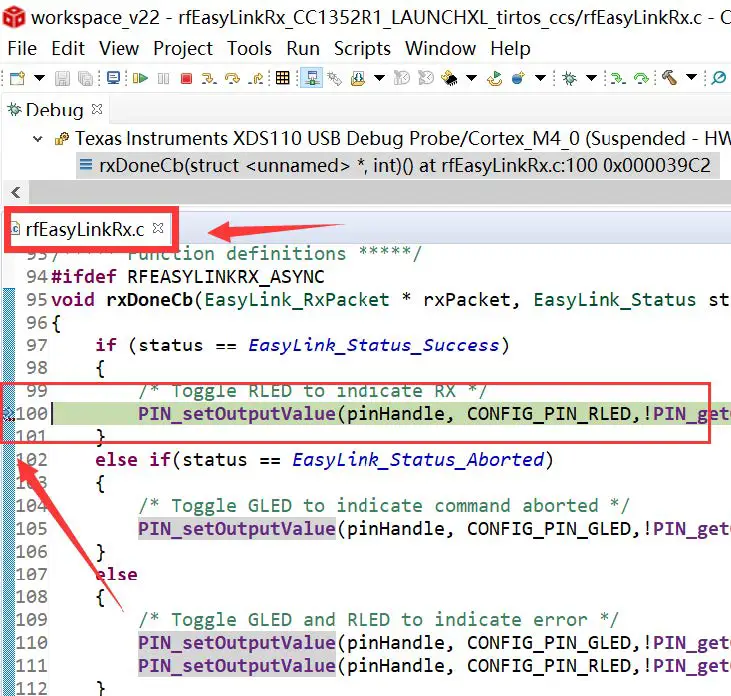731x696 pixels.
Task: Click the New wizard icon in toolbar
Action: (x=17, y=78)
